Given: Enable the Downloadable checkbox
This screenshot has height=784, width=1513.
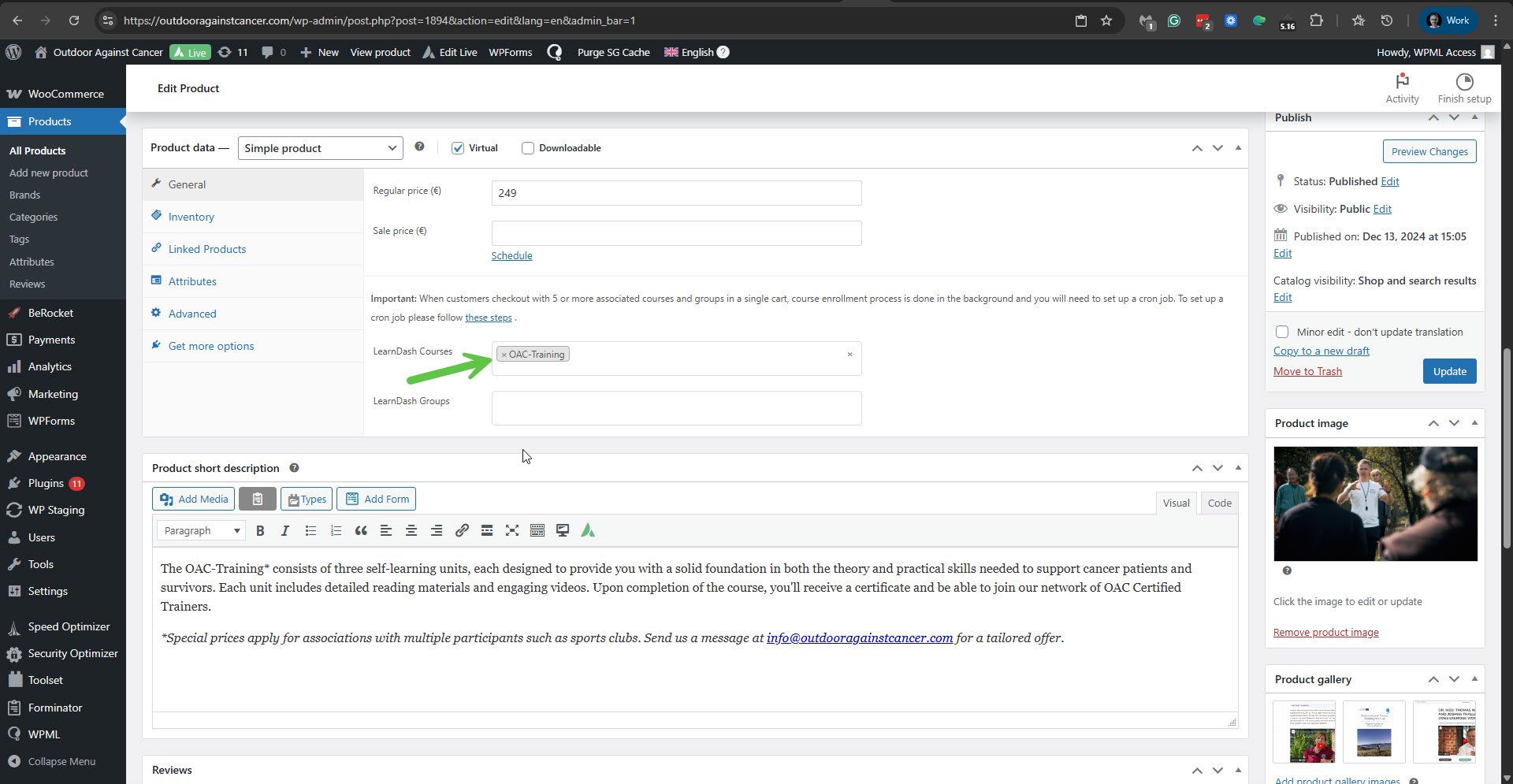Looking at the screenshot, I should coord(528,148).
